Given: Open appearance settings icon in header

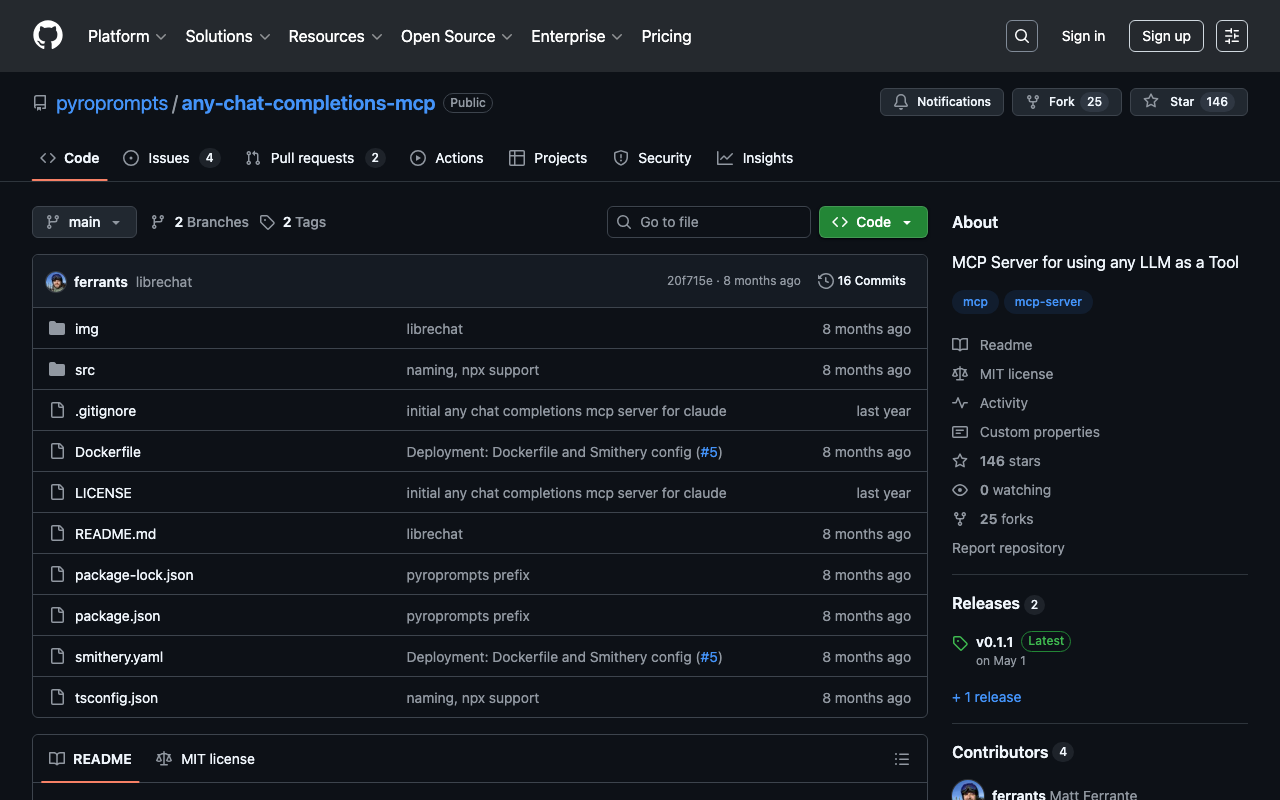Looking at the screenshot, I should tap(1231, 36).
